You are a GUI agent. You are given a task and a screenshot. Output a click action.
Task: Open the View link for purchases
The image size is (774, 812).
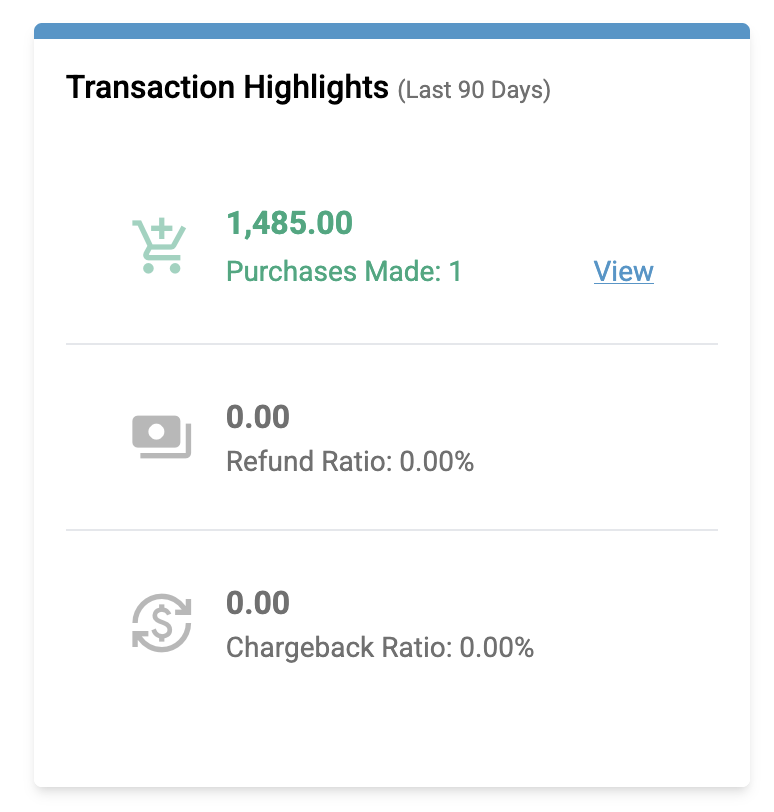click(x=623, y=271)
